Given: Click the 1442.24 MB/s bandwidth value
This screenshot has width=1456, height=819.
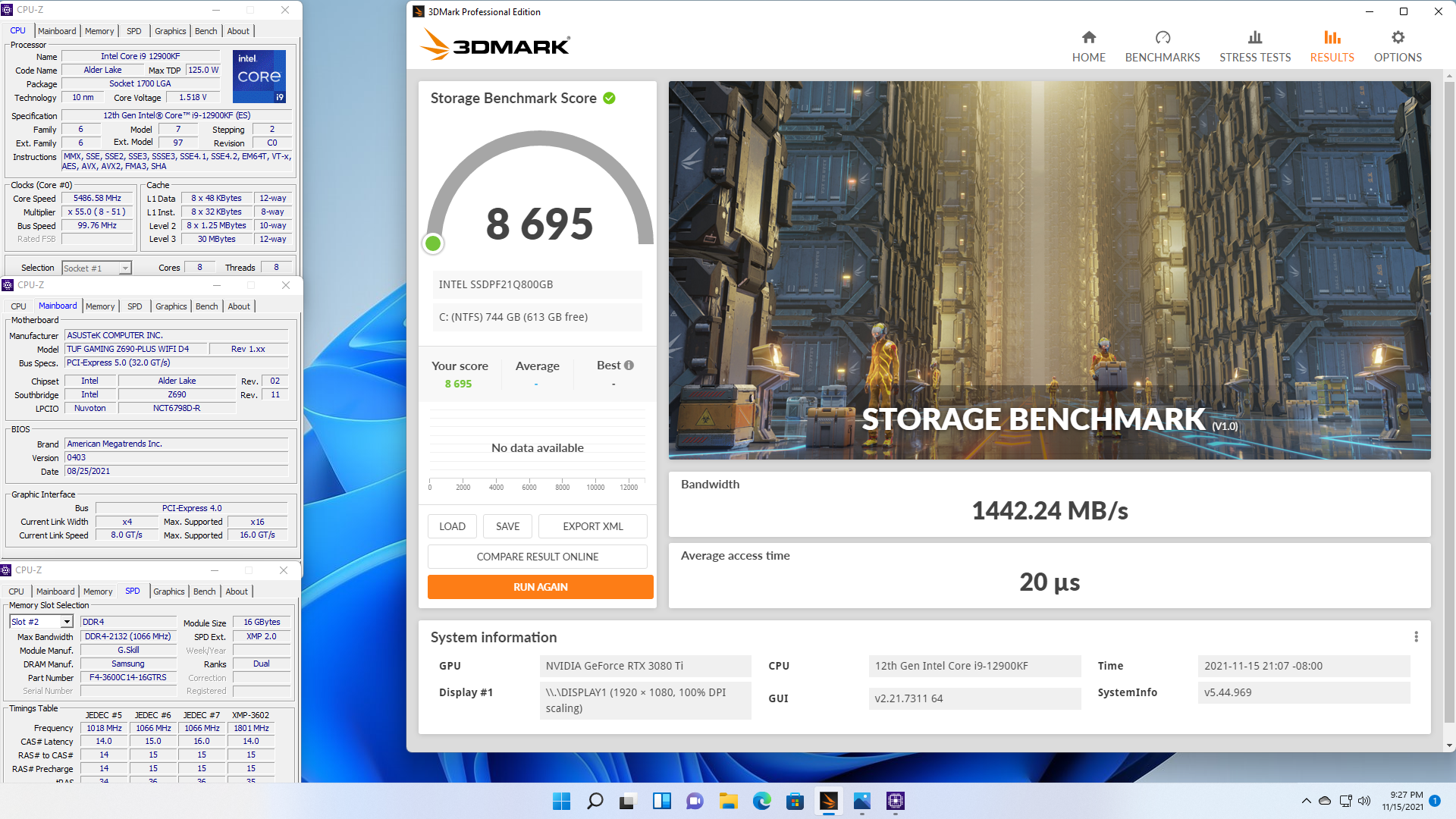Looking at the screenshot, I should pos(1050,510).
